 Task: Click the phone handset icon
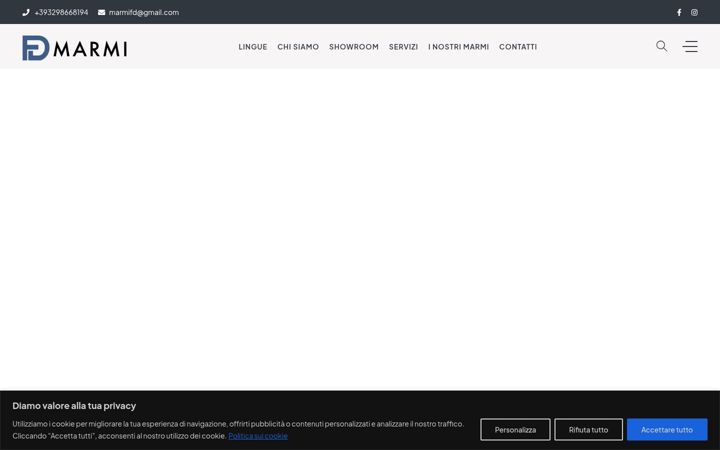click(x=26, y=12)
